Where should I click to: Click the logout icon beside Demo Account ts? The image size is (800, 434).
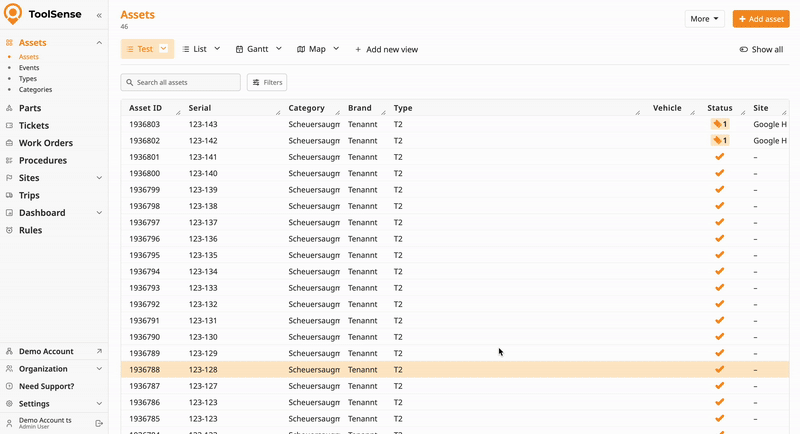click(99, 424)
